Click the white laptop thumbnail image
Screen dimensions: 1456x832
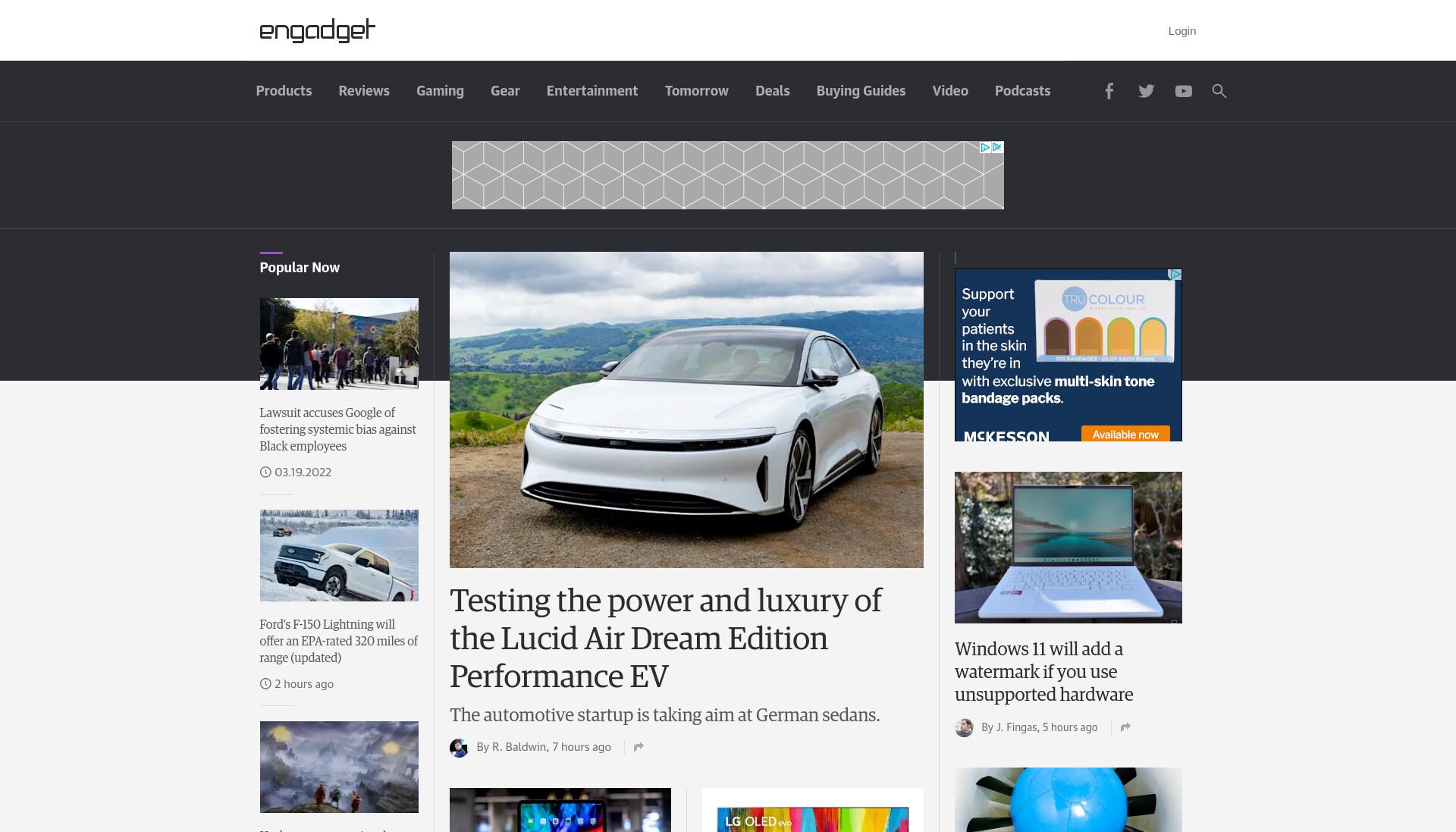point(1068,548)
